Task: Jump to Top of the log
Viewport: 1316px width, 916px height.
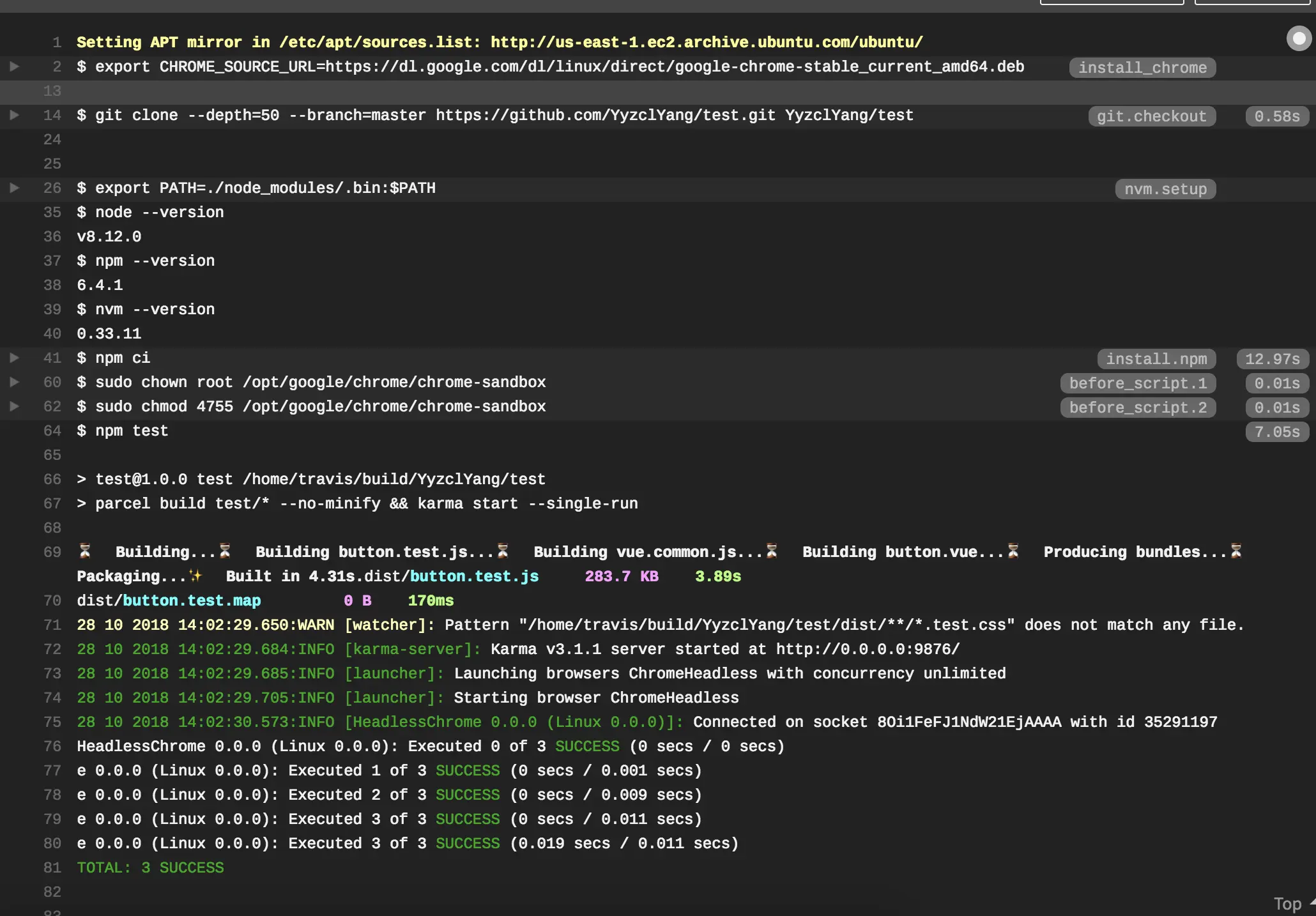Action: tap(1288, 904)
